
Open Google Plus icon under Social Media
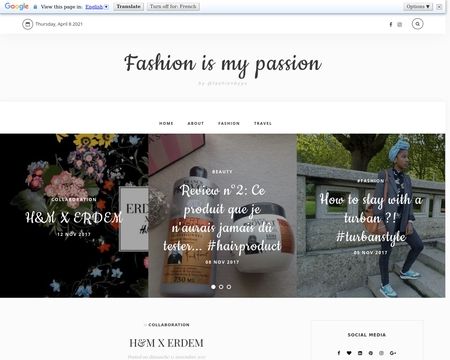click(393, 353)
